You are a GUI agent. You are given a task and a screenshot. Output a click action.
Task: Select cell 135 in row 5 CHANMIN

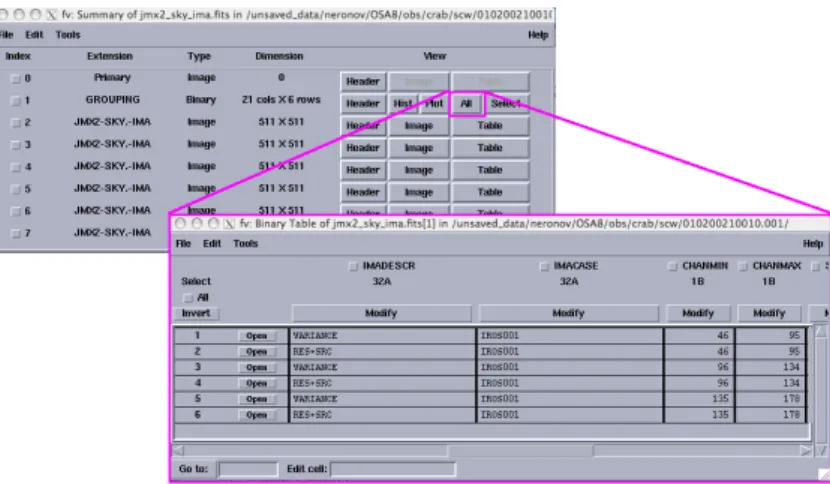tap(699, 399)
